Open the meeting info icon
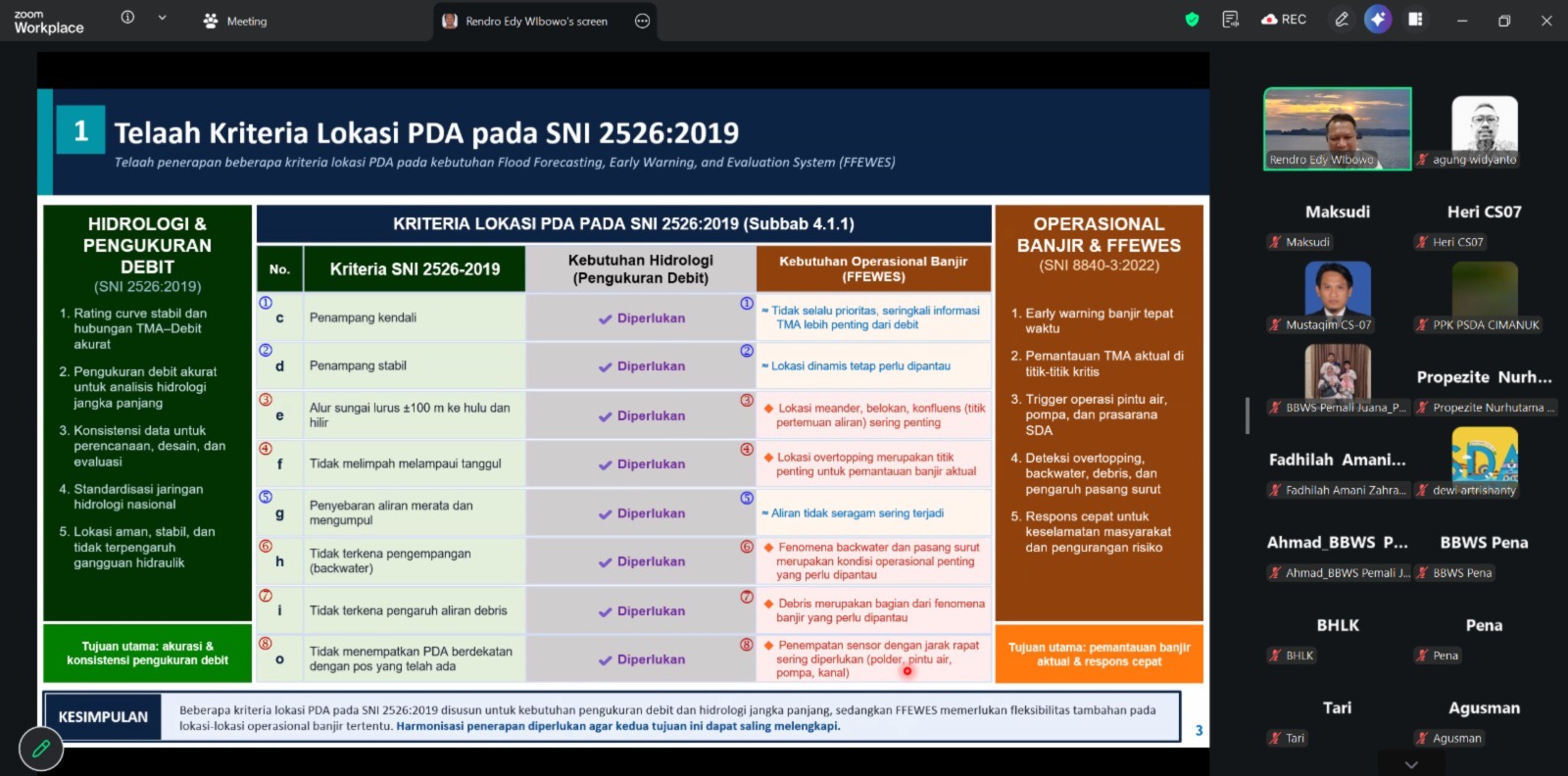Screen dimensions: 1568x776 click(x=127, y=18)
